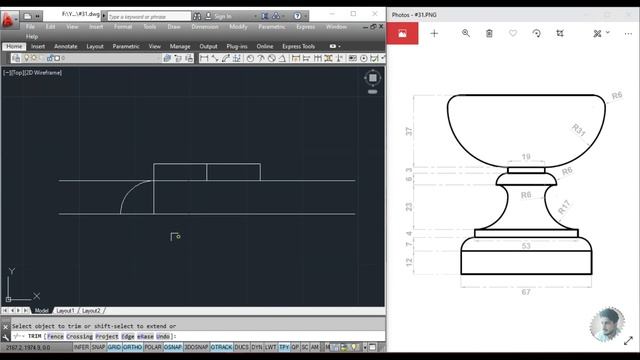Open the AutoCAD application menu button
Viewport: 640px width, 360px height.
click(9, 19)
